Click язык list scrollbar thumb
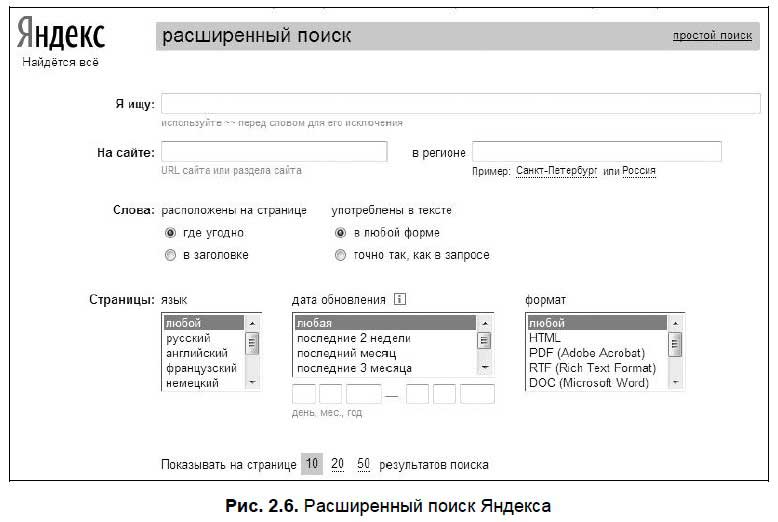Image resolution: width=778 pixels, height=522 pixels. tap(252, 343)
